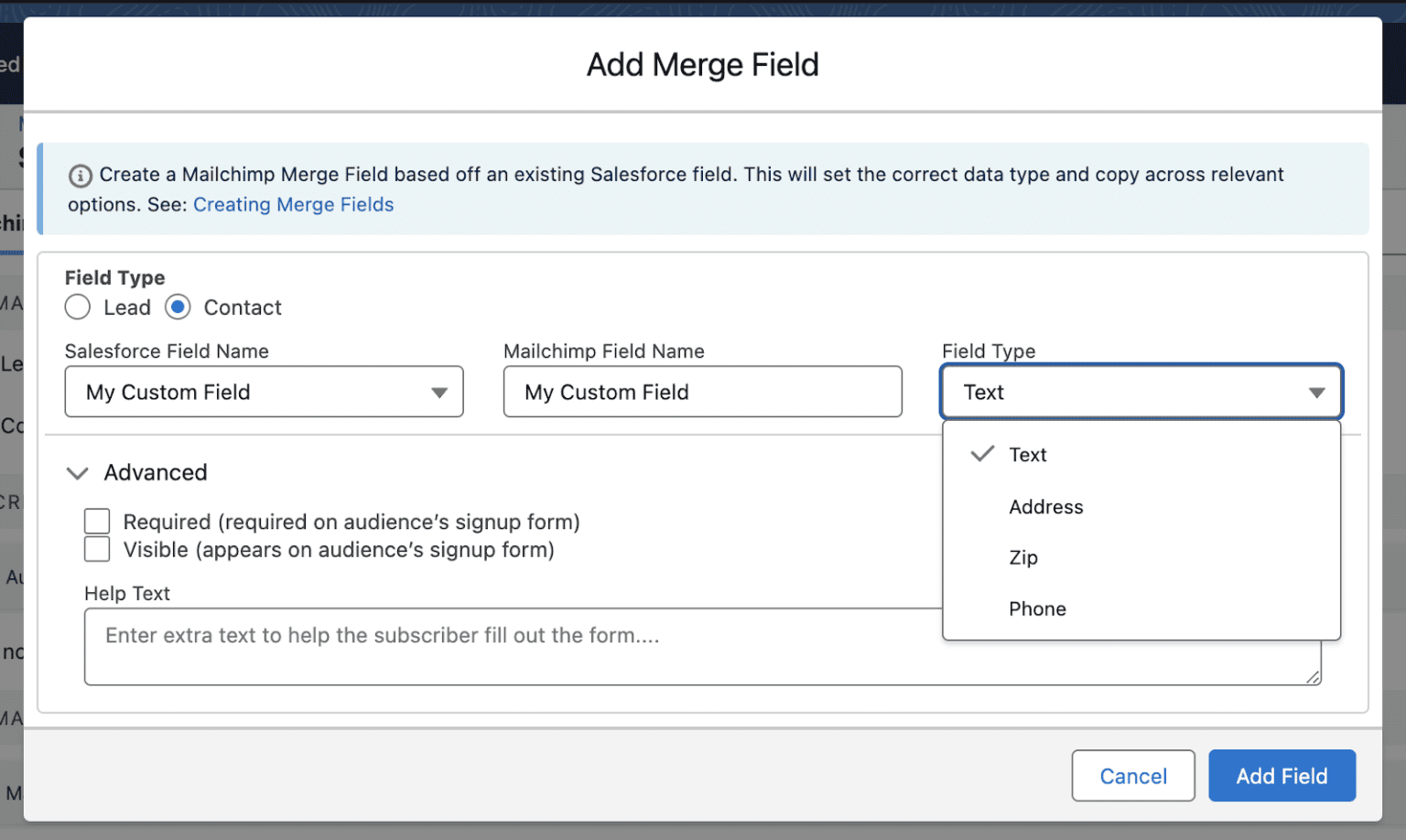The height and width of the screenshot is (840, 1406).
Task: Select the Contact radio button
Action: coord(178,307)
